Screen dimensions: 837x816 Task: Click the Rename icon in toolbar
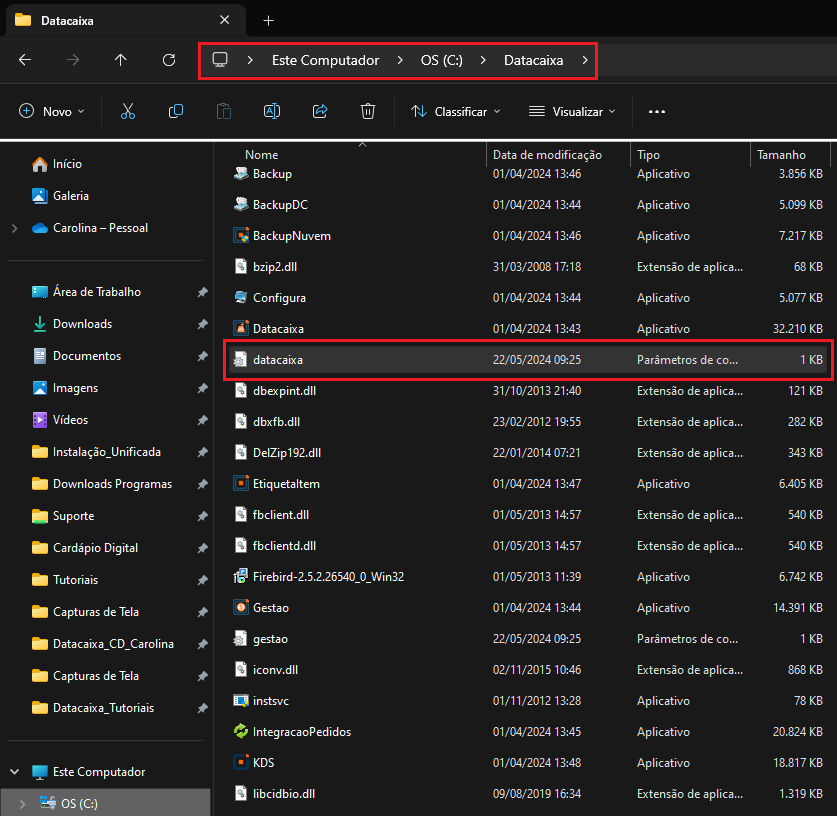(272, 111)
